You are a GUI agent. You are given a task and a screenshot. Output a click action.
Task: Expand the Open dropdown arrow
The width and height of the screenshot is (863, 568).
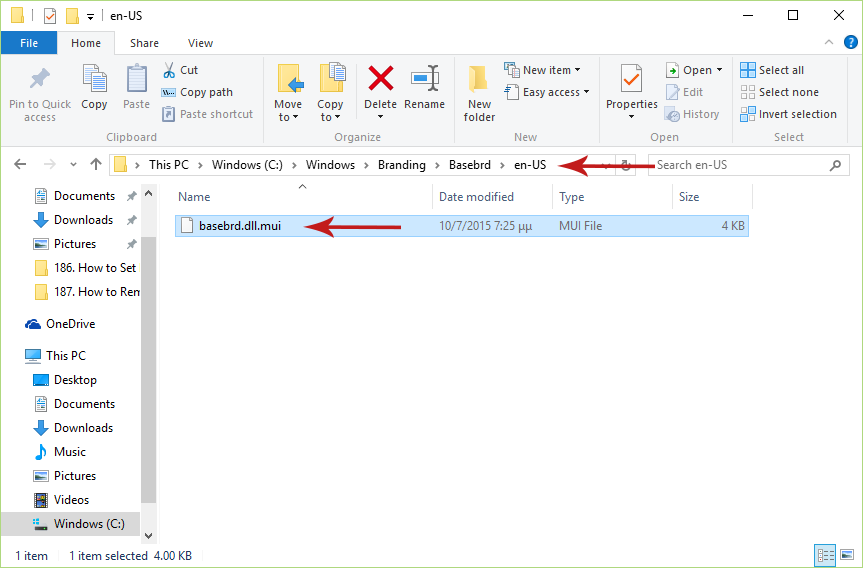coord(719,70)
